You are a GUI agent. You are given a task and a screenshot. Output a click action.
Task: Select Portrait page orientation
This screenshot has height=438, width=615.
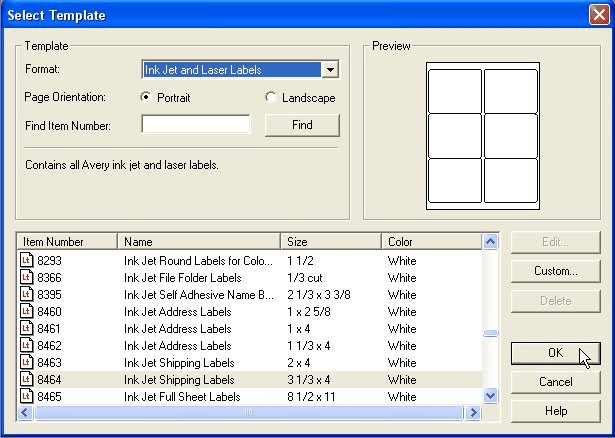147,98
